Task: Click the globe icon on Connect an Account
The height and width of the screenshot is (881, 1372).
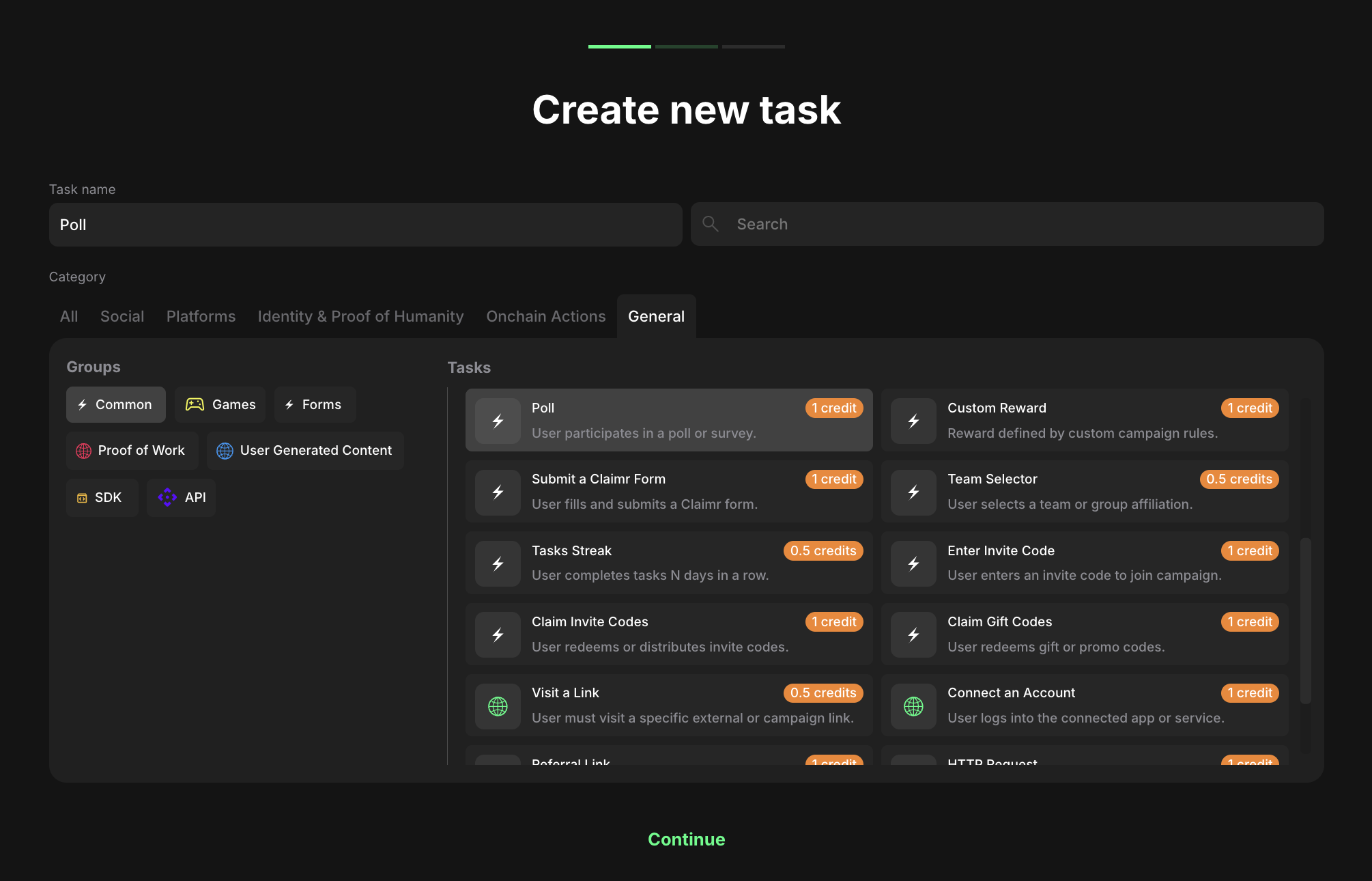Action: pyautogui.click(x=914, y=706)
